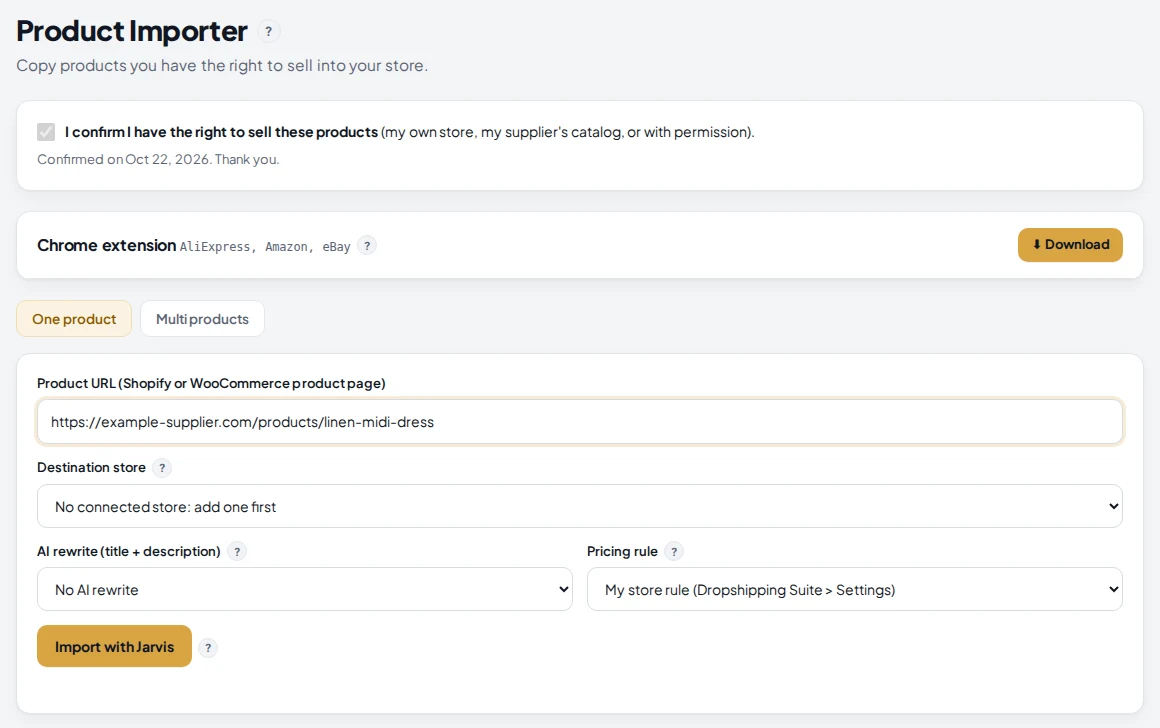Click the Product URL field label
Screen dimensions: 1160x728
(x=211, y=383)
